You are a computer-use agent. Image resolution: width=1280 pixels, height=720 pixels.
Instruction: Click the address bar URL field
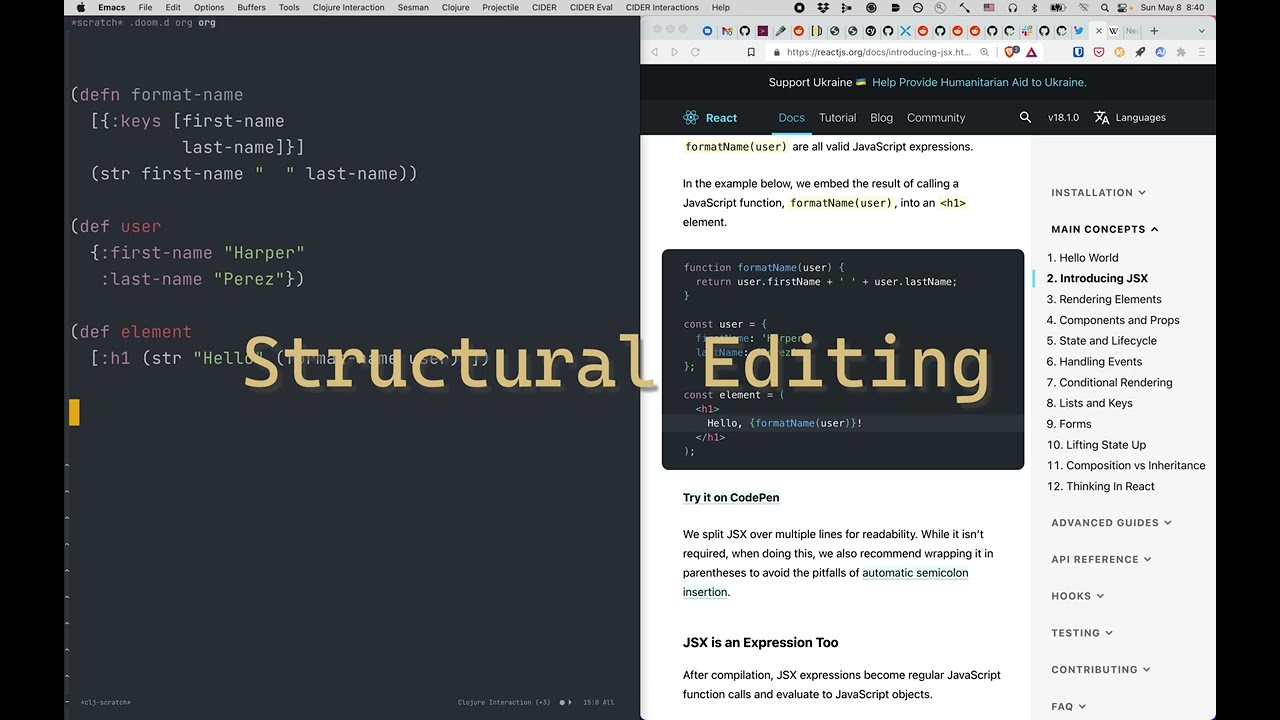point(878,52)
